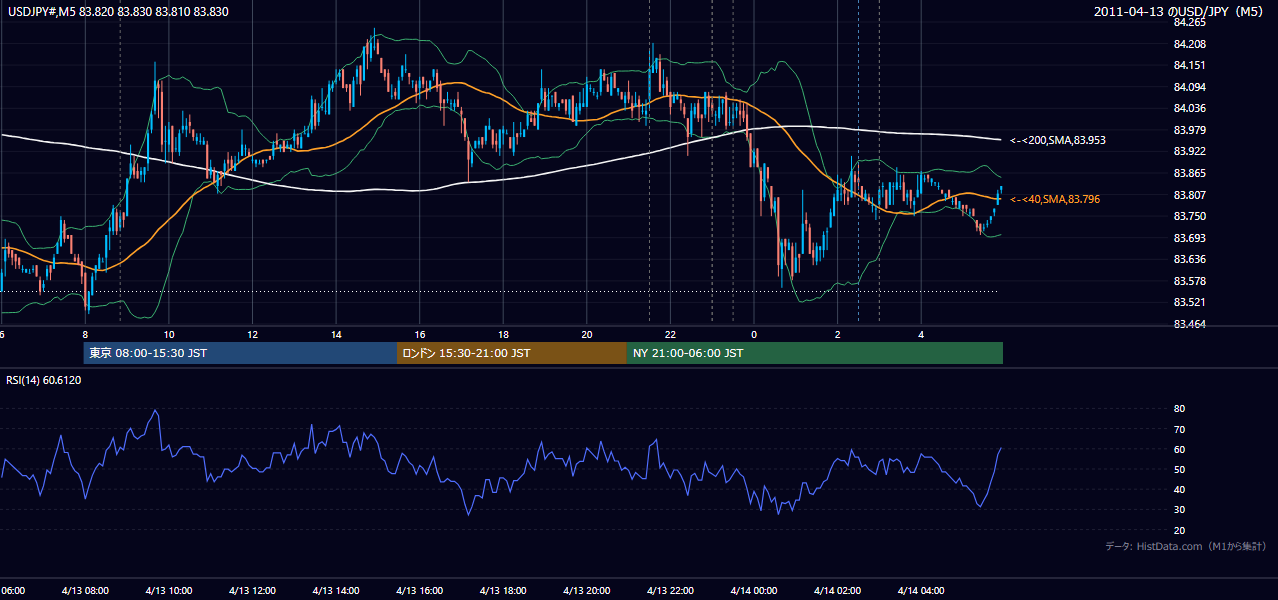Click the 83.578 price axis label
The width and height of the screenshot is (1278, 600).
(1190, 281)
